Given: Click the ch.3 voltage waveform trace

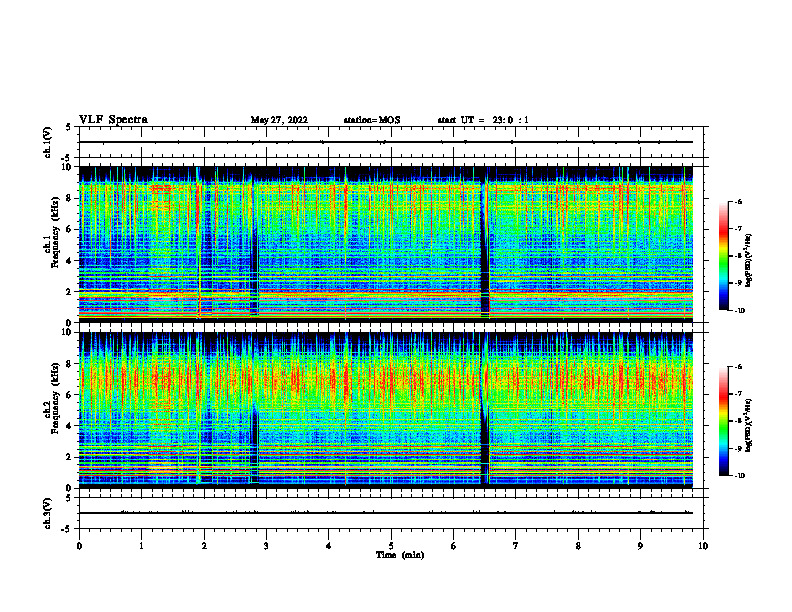Looking at the screenshot, I should [386, 513].
